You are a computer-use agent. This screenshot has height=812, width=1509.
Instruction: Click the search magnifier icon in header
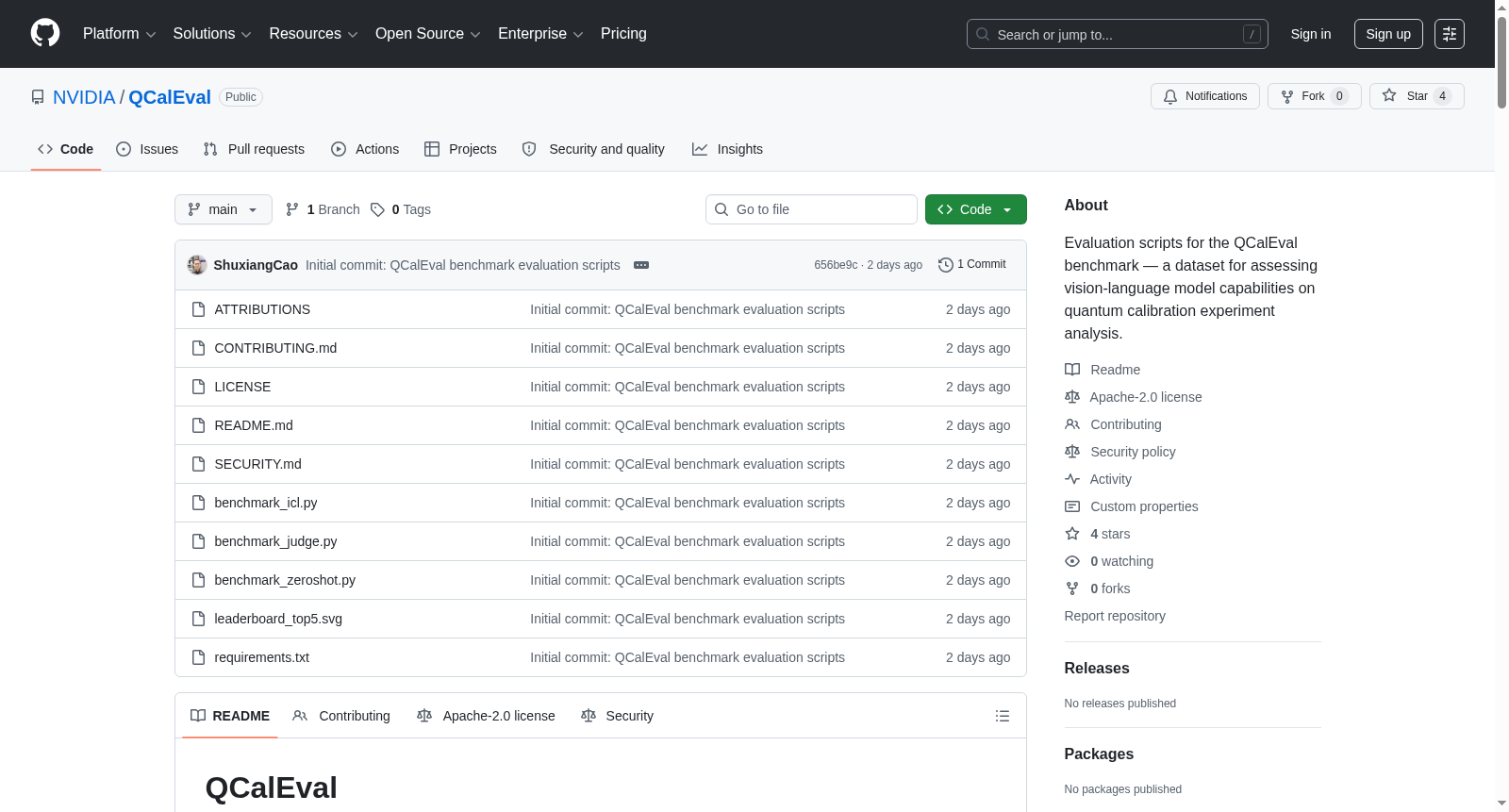point(983,34)
